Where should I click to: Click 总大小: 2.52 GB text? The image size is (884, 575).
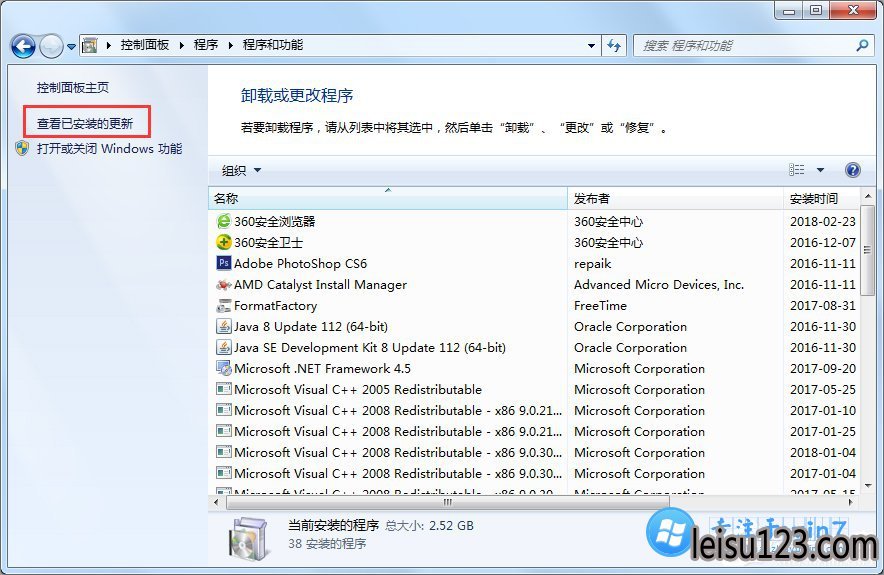pos(430,526)
